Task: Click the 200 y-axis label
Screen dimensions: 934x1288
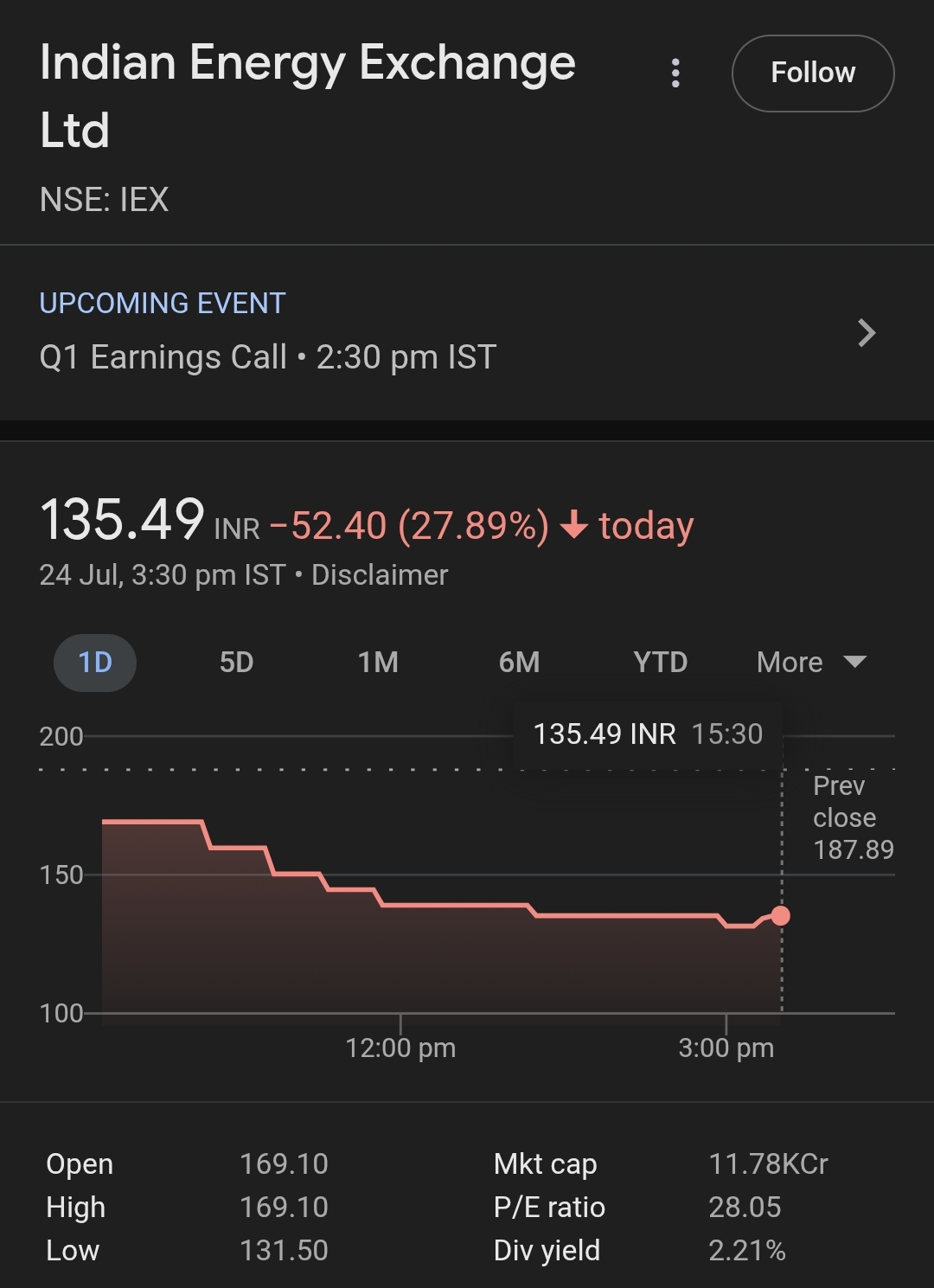Action: click(x=61, y=737)
